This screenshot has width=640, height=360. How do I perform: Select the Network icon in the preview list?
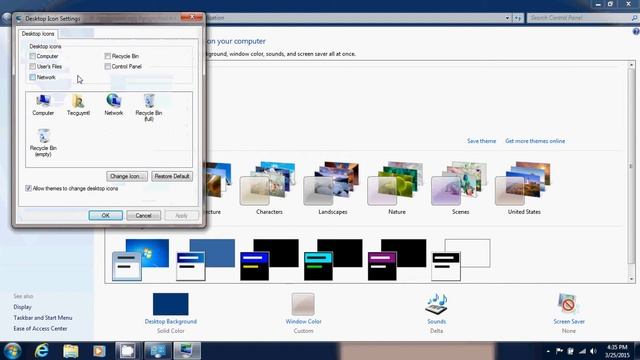click(113, 104)
